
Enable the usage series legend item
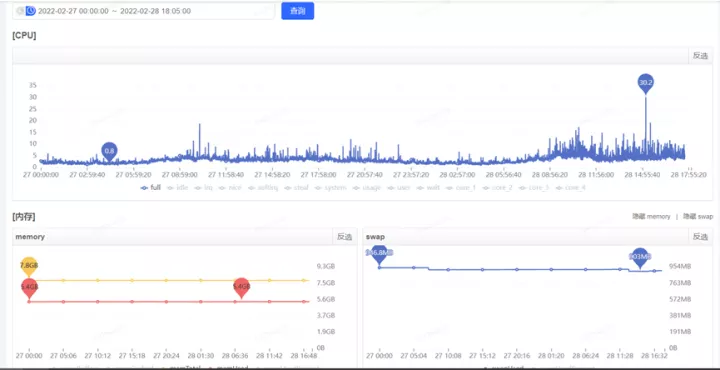pos(367,188)
